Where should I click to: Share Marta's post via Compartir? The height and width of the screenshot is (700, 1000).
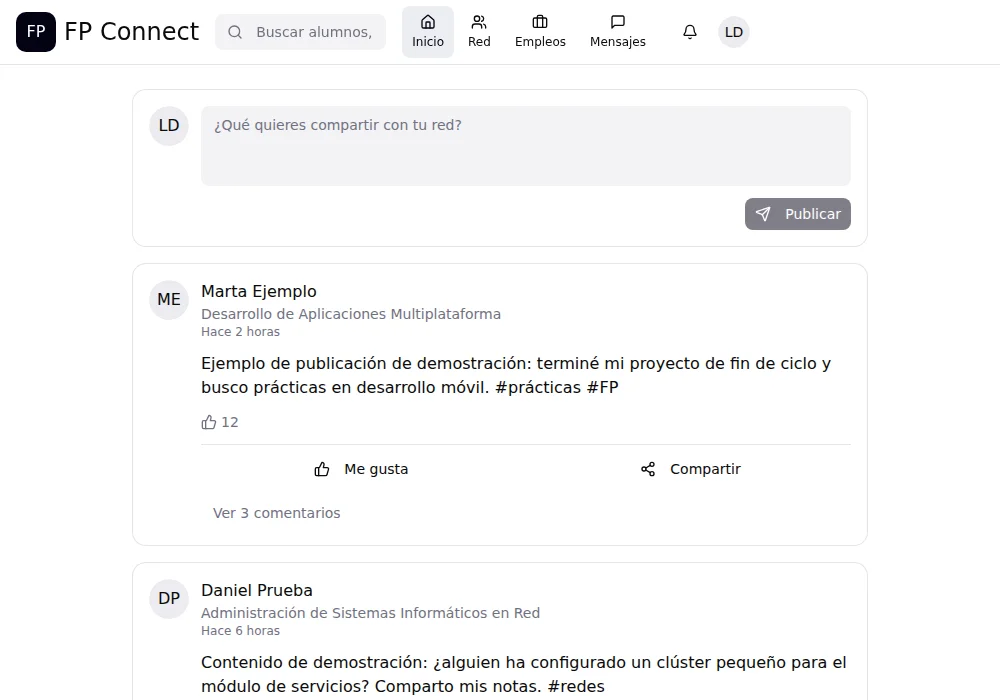691,469
